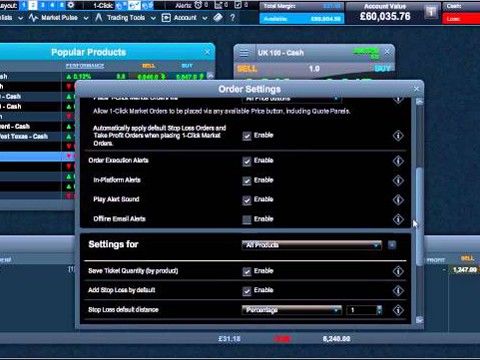Screen dimensions: 480x360
Task: Click the small square button beside All Products
Action: 392,245
